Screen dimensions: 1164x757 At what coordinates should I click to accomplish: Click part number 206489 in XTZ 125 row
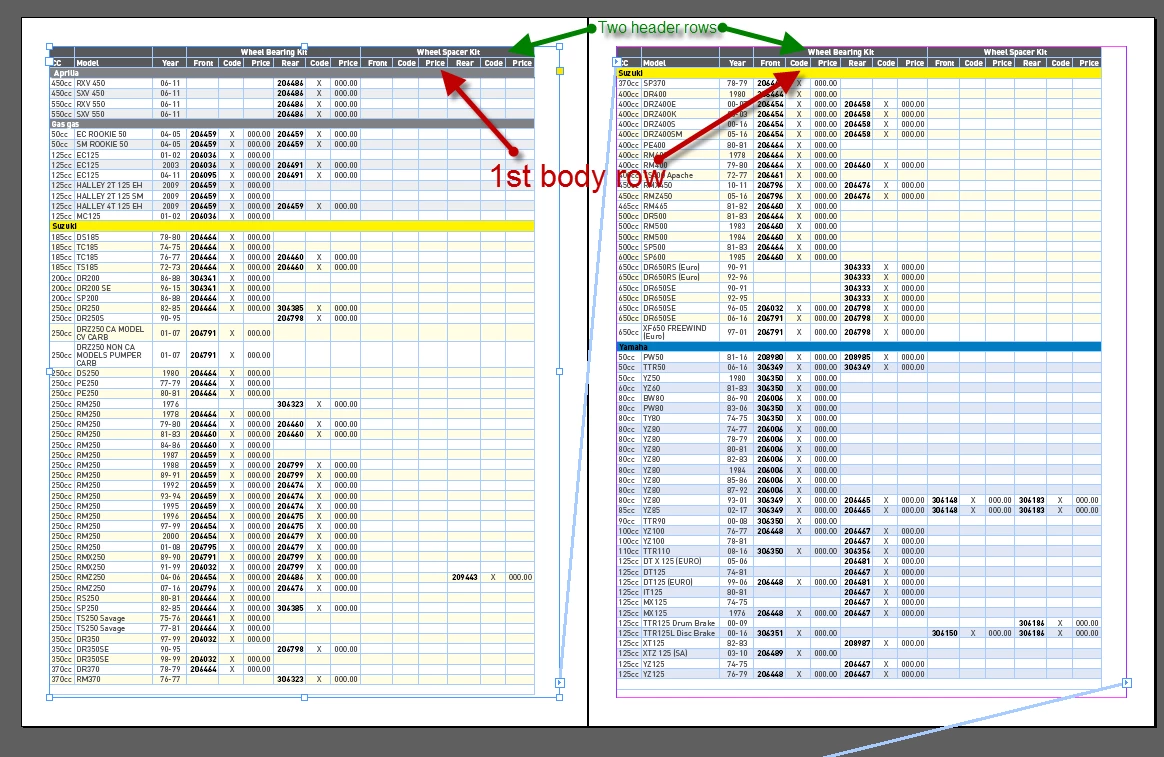(x=770, y=654)
